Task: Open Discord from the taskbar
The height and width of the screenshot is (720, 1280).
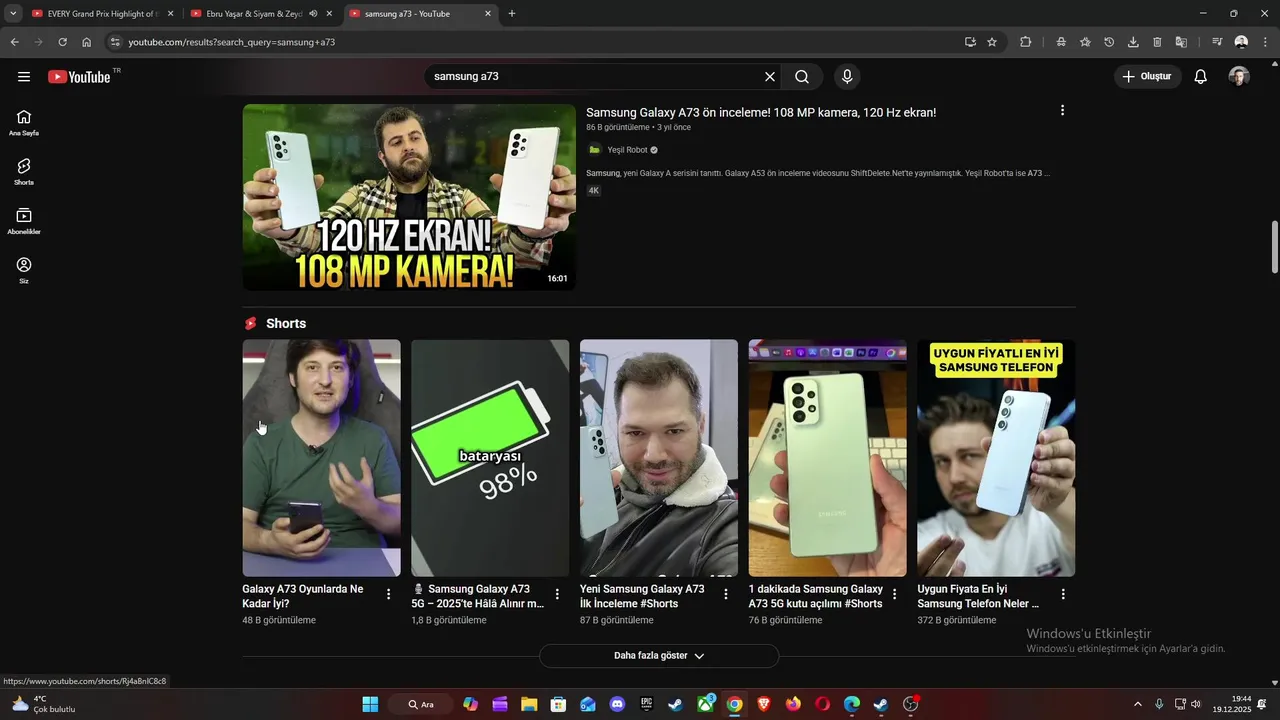Action: (617, 704)
